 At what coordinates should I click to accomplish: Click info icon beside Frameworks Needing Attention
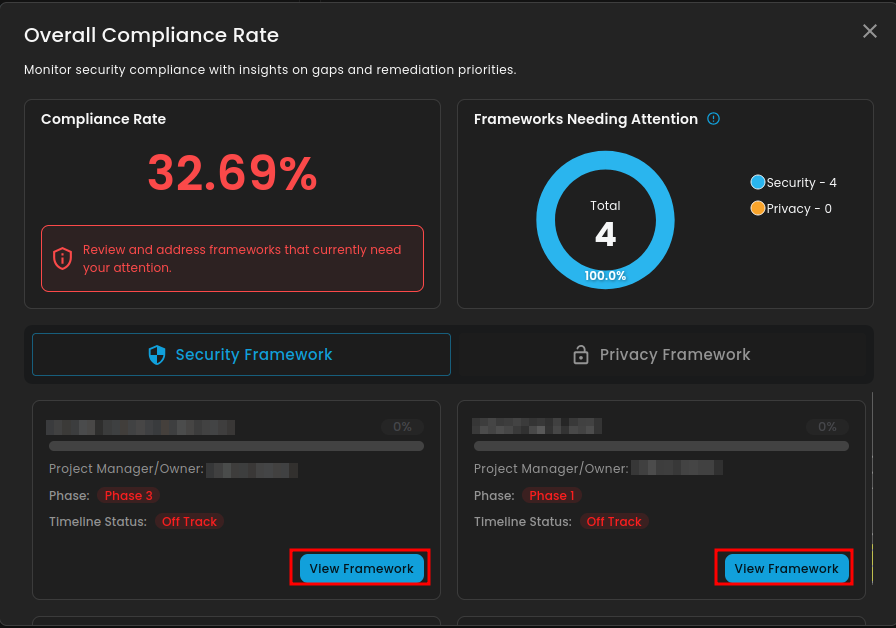click(x=713, y=119)
